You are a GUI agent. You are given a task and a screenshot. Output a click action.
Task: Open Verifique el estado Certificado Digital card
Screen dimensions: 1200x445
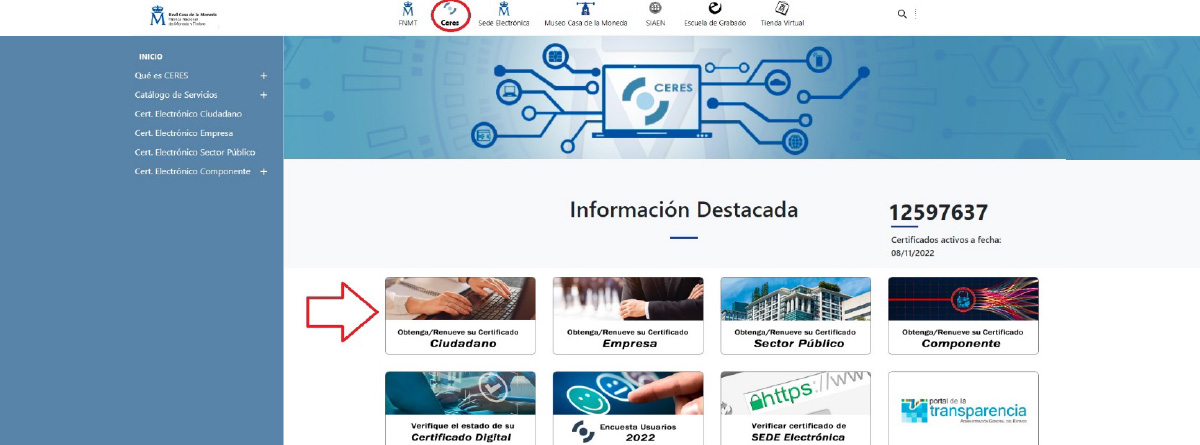(x=461, y=408)
